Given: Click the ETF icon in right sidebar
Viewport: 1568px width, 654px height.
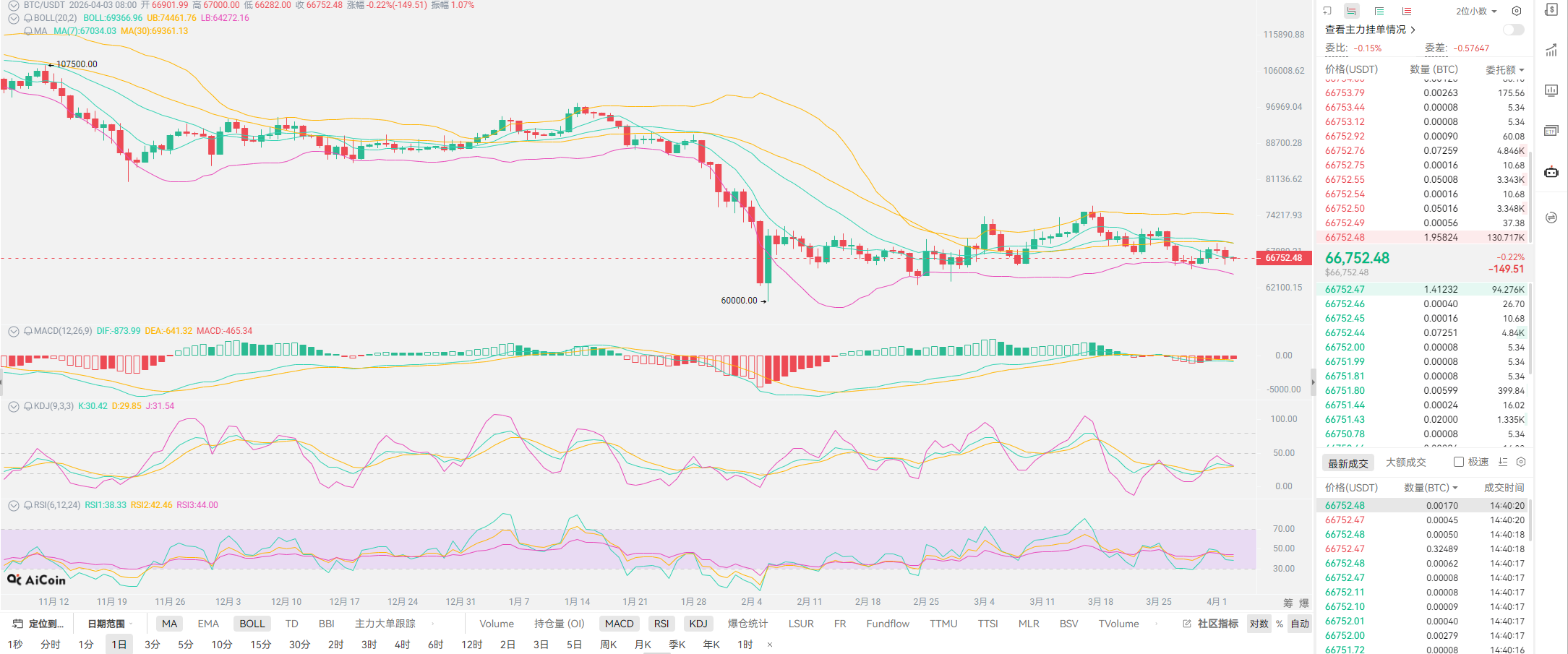Looking at the screenshot, I should pyautogui.click(x=1551, y=131).
